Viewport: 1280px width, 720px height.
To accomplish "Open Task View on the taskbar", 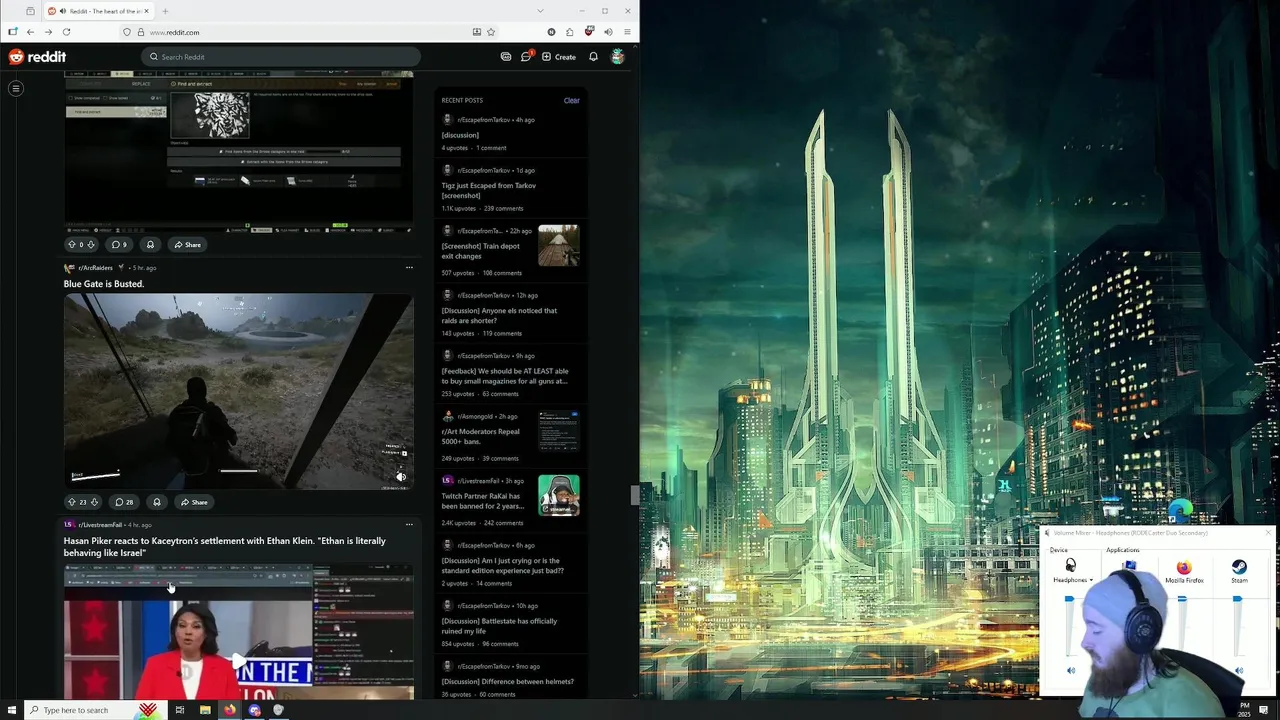I will (180, 710).
